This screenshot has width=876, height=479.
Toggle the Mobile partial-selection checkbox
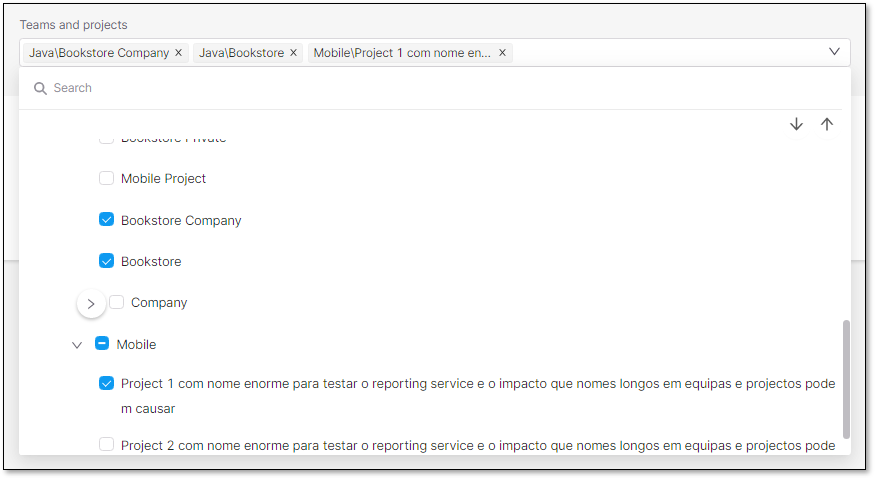point(102,344)
